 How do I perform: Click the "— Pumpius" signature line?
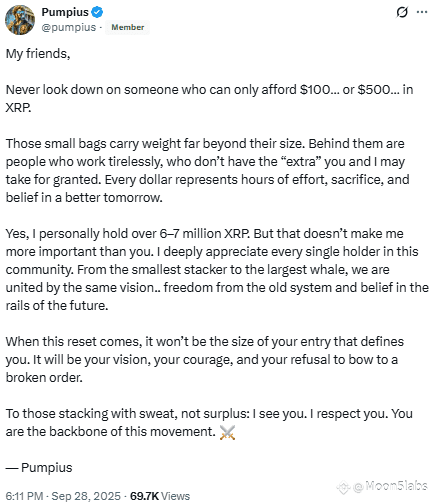pyautogui.click(x=39, y=467)
